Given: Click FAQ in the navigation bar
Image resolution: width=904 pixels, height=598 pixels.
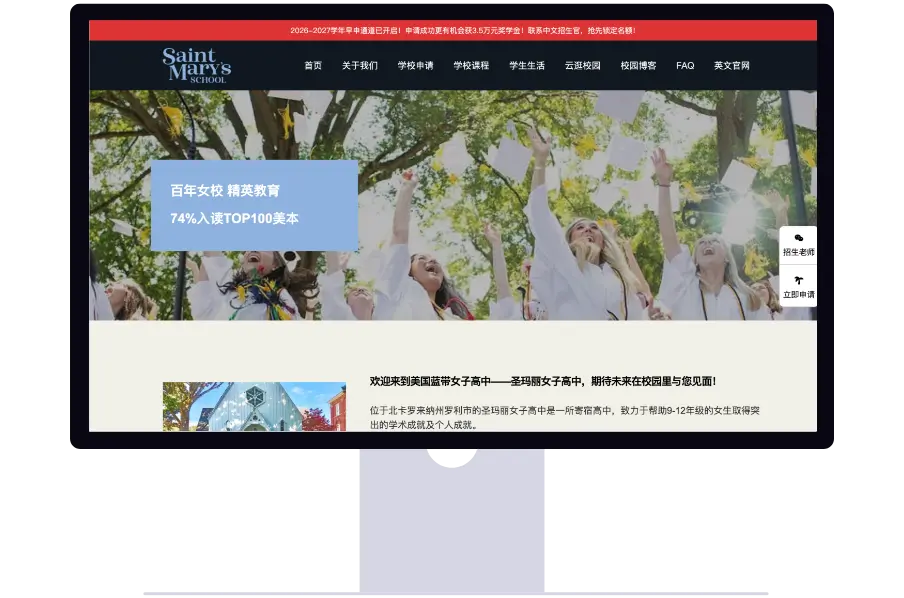Looking at the screenshot, I should tap(685, 66).
